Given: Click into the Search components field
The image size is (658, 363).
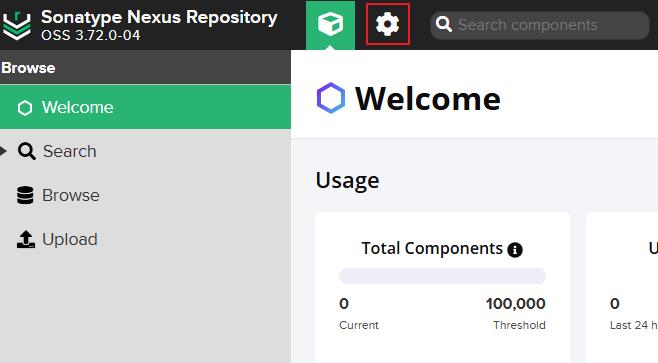Looking at the screenshot, I should pyautogui.click(x=540, y=25).
